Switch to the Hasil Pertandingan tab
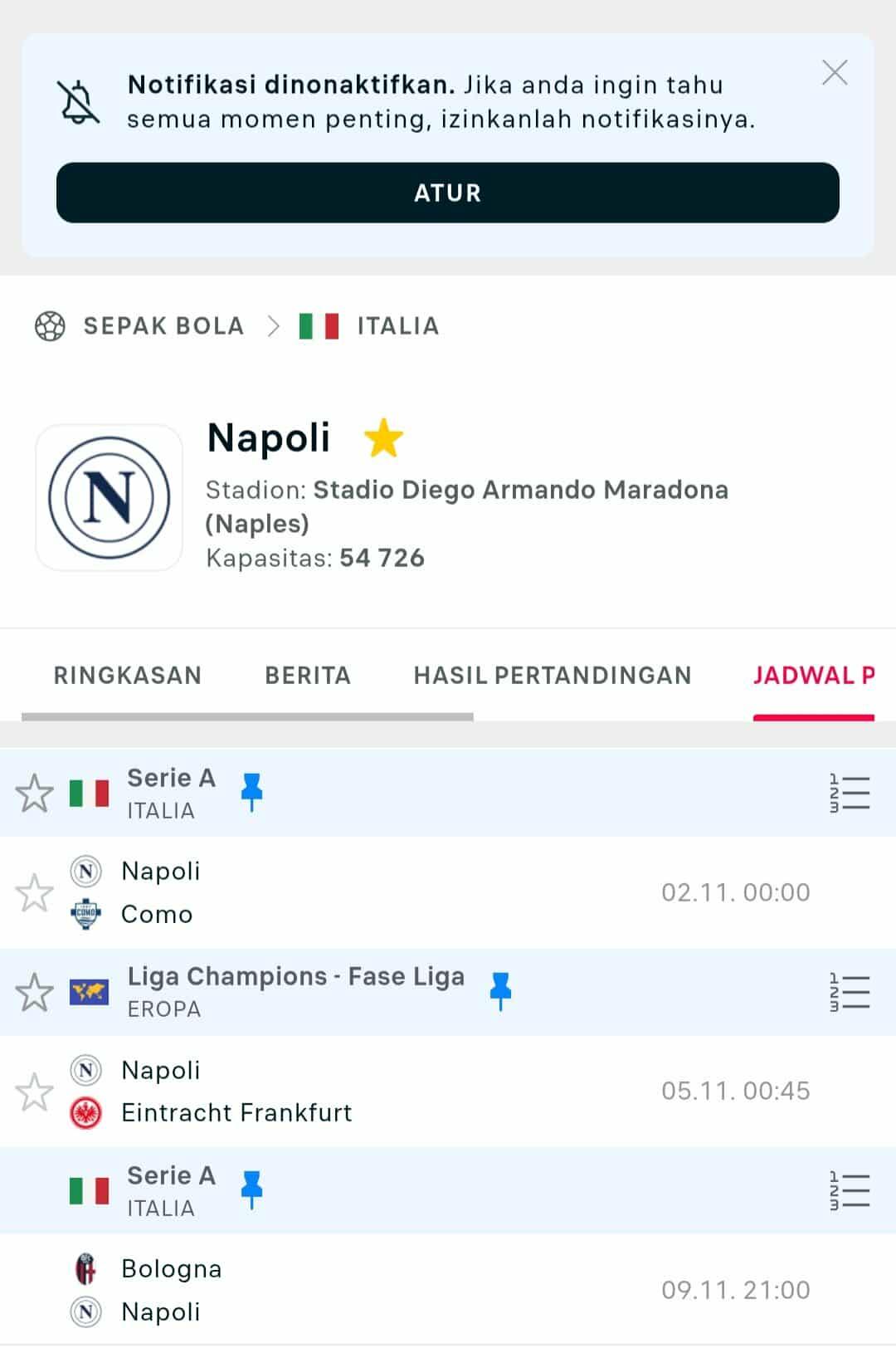 (x=553, y=676)
